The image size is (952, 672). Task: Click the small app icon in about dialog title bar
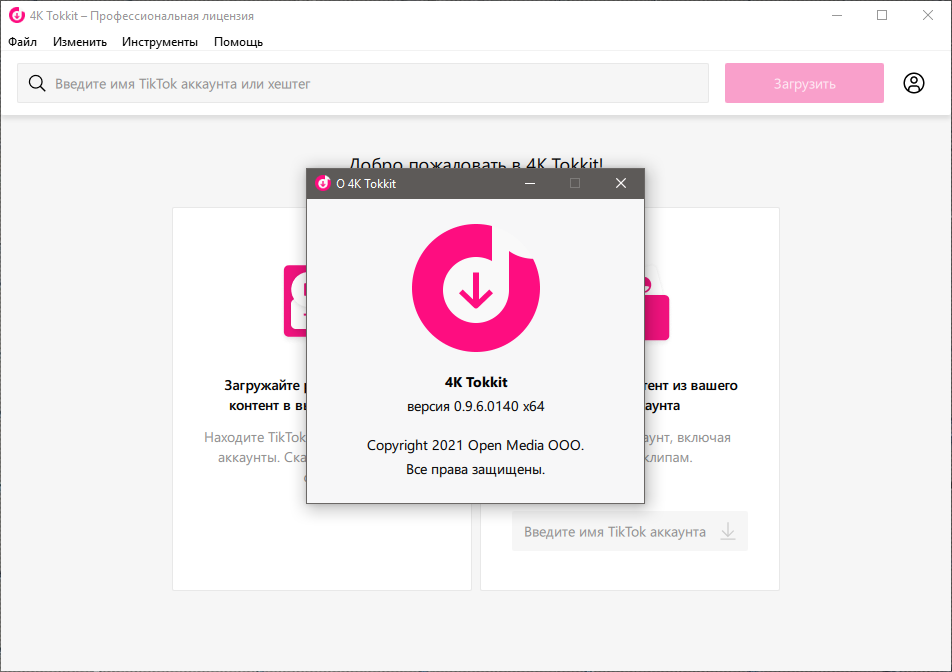[x=323, y=183]
